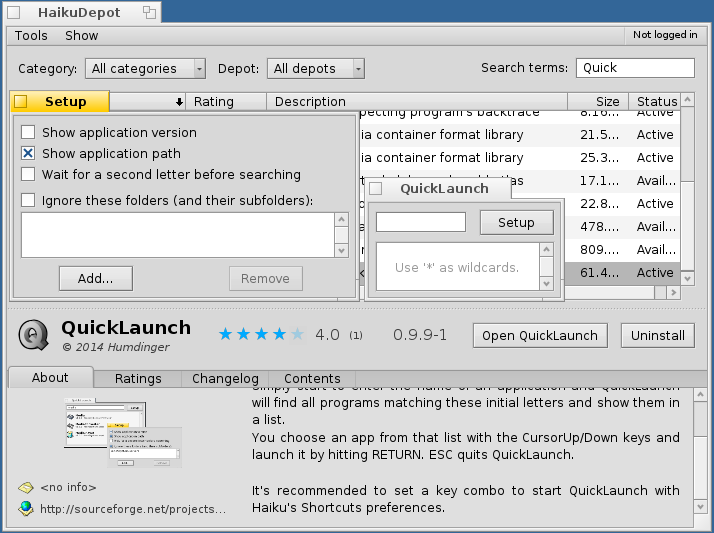Click the QuickLaunch package title

point(126,328)
